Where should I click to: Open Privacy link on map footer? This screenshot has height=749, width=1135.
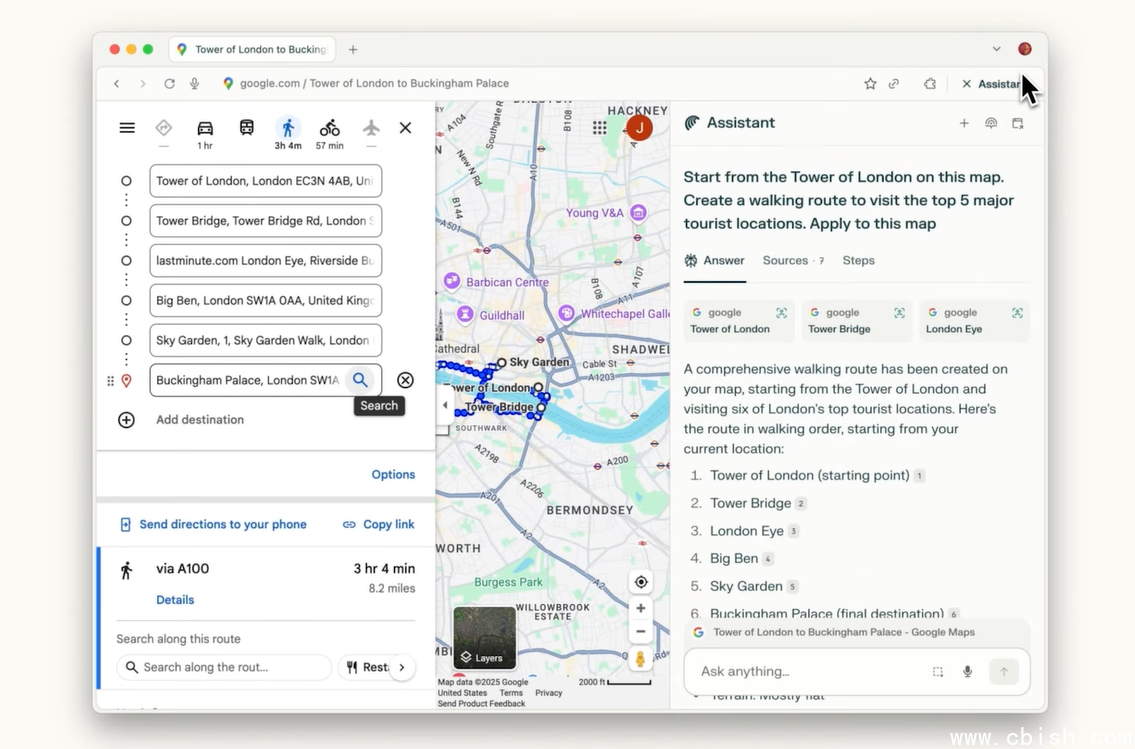[x=549, y=693]
